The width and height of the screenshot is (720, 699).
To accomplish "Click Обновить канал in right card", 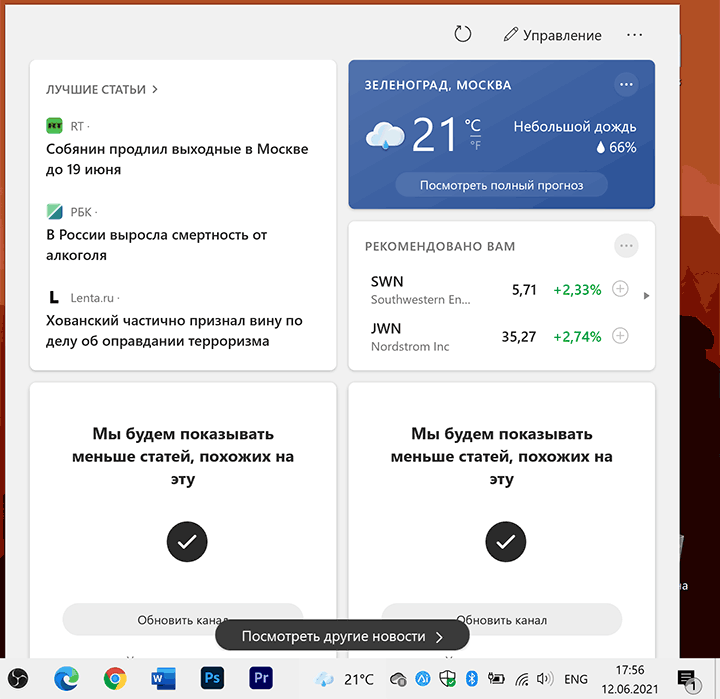I will coord(501,619).
